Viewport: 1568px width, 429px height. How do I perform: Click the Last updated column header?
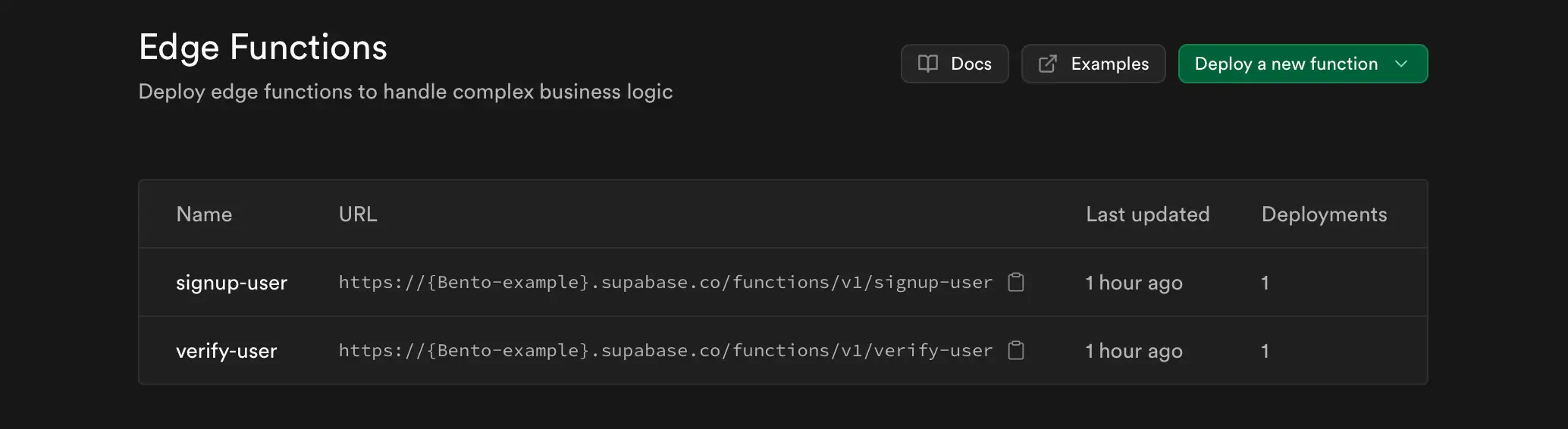[x=1147, y=214]
